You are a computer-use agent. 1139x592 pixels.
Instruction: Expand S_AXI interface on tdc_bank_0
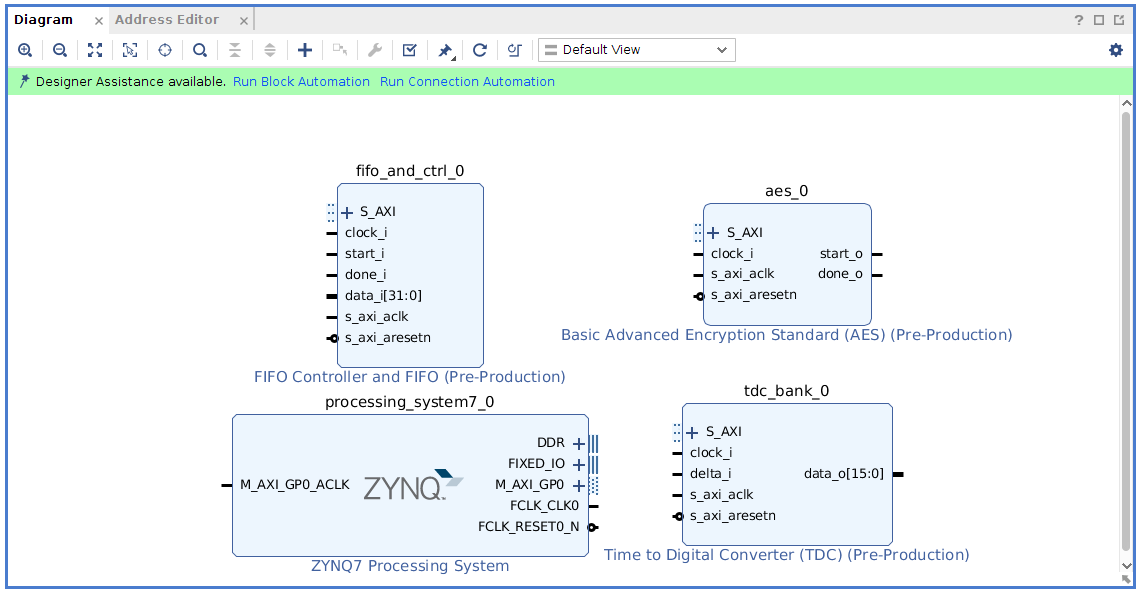692,432
